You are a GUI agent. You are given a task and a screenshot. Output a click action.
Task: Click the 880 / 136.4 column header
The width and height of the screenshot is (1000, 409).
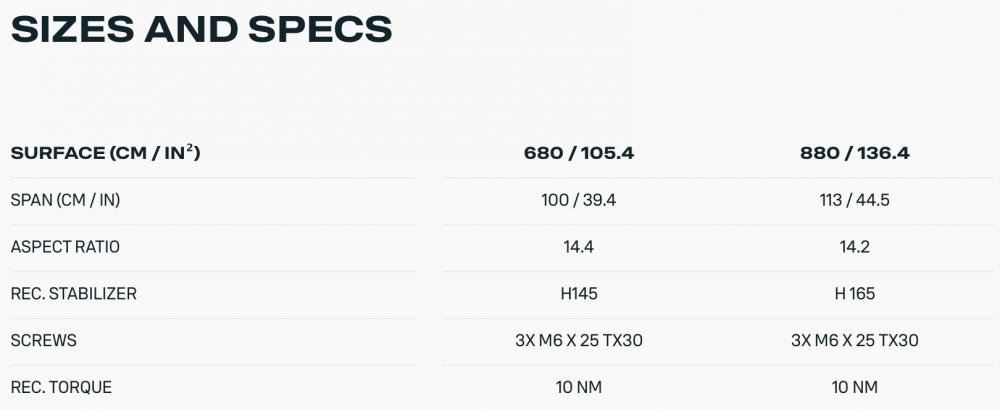[853, 154]
